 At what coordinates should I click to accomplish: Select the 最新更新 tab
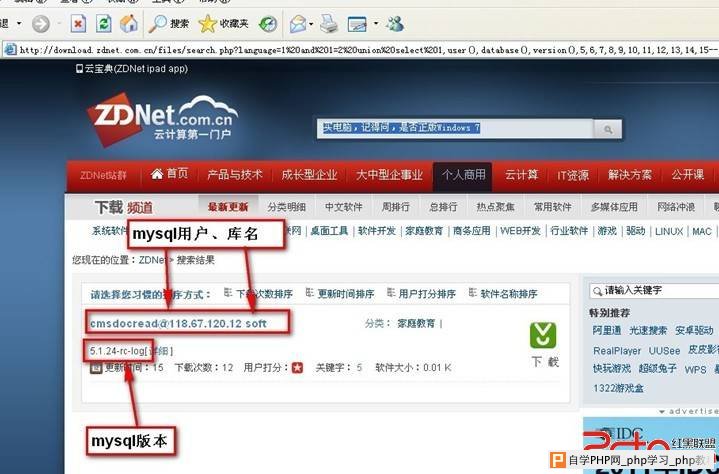click(x=228, y=207)
